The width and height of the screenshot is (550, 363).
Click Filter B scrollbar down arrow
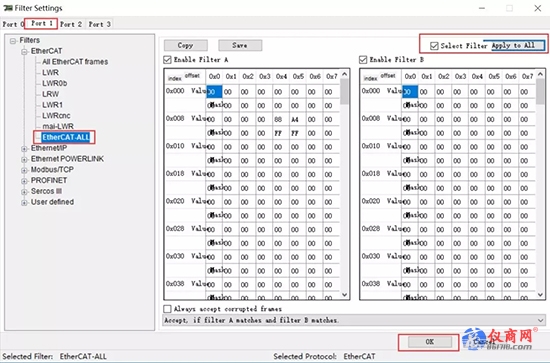click(540, 295)
